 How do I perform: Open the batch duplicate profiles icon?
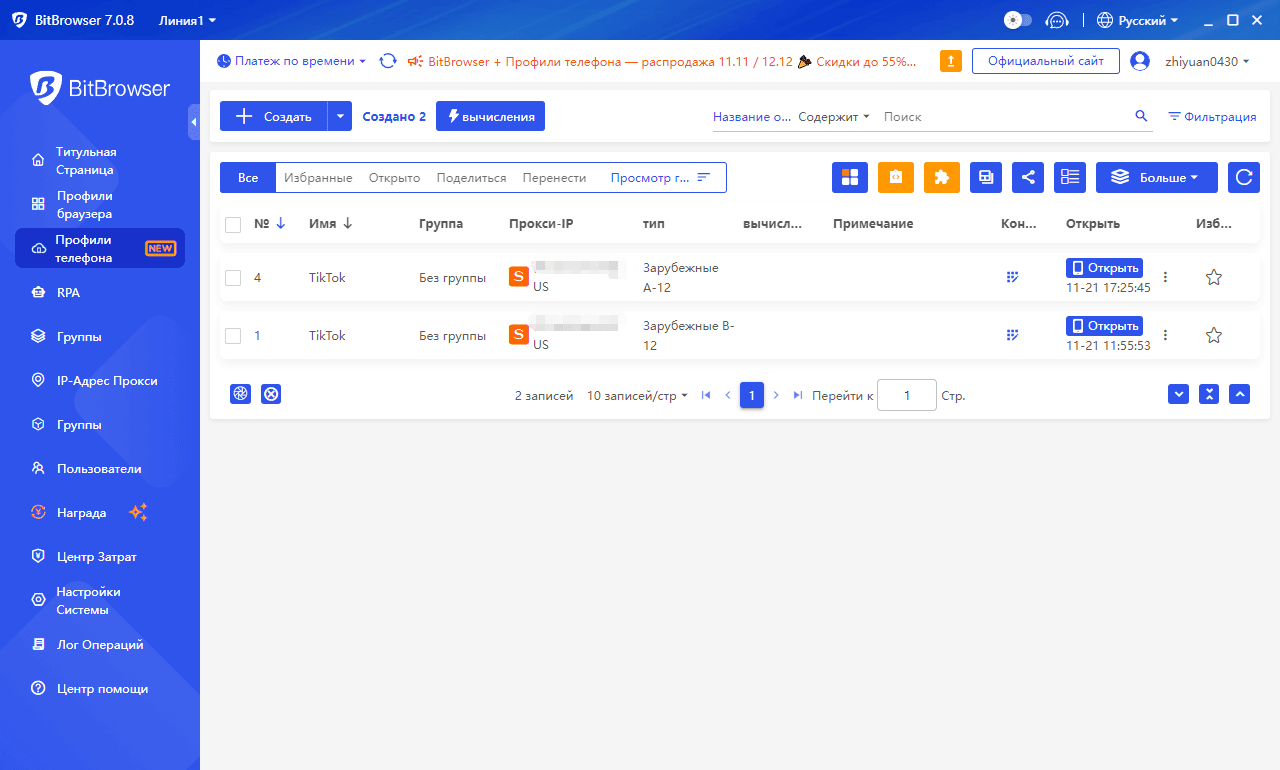(x=985, y=177)
